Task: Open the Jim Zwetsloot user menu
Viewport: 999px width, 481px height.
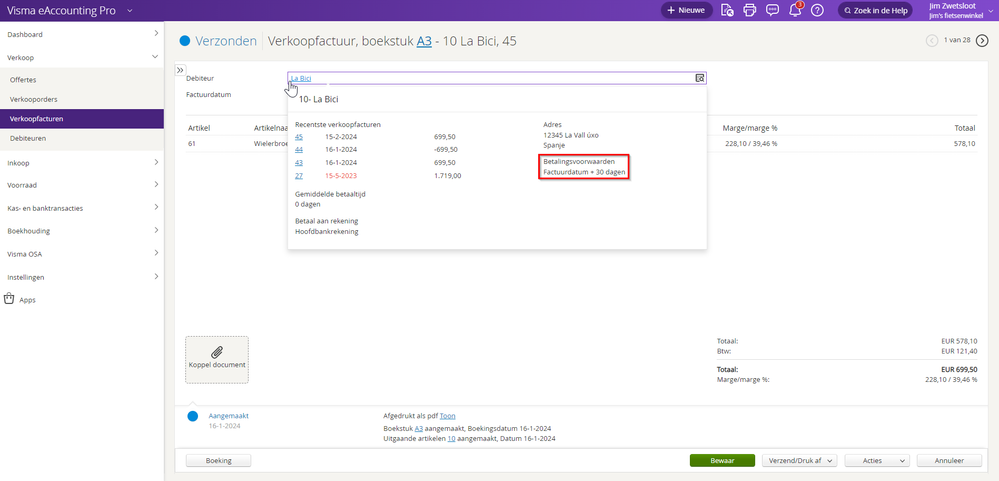Action: tap(959, 10)
